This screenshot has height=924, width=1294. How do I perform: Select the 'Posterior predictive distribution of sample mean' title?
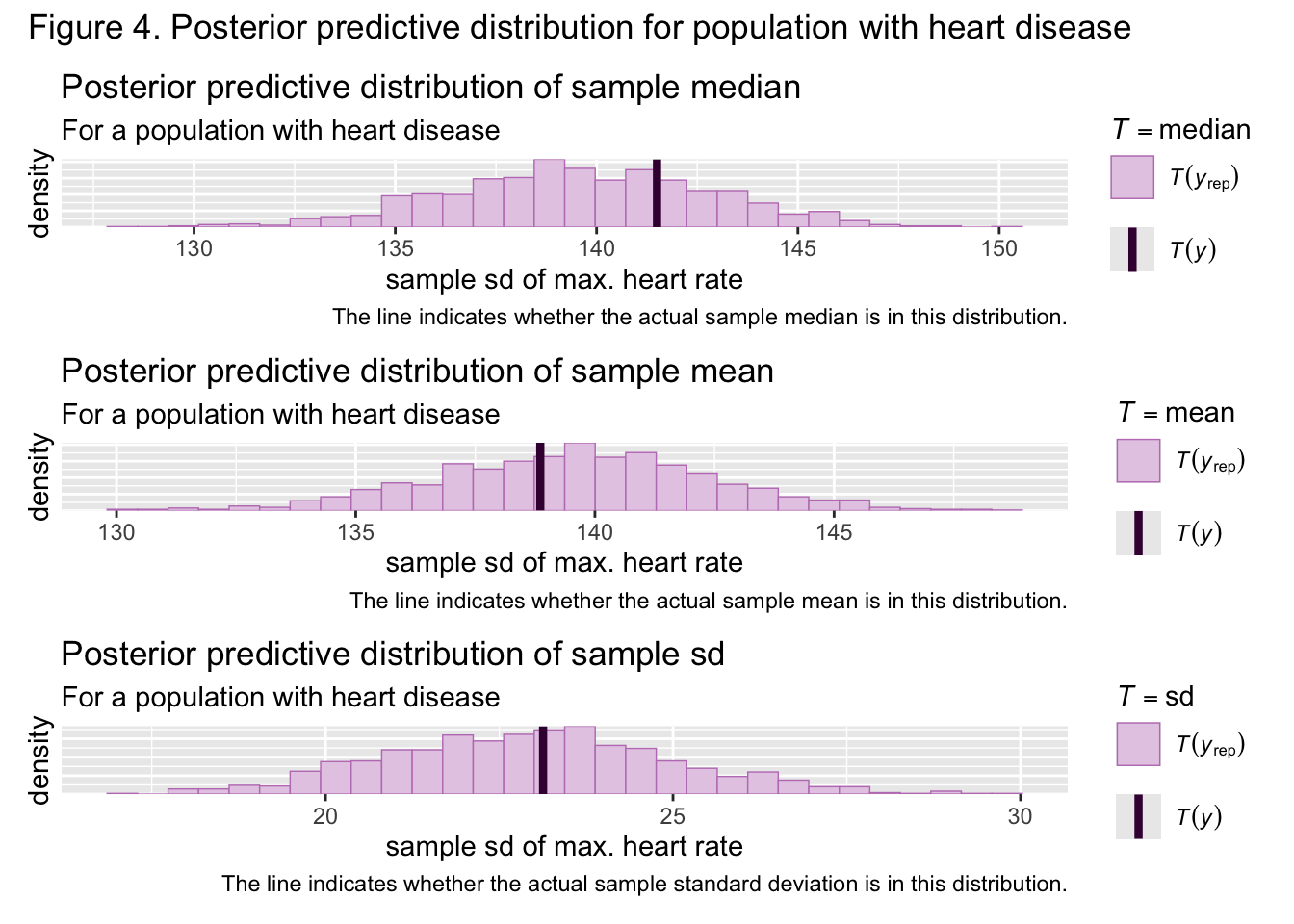tap(417, 372)
